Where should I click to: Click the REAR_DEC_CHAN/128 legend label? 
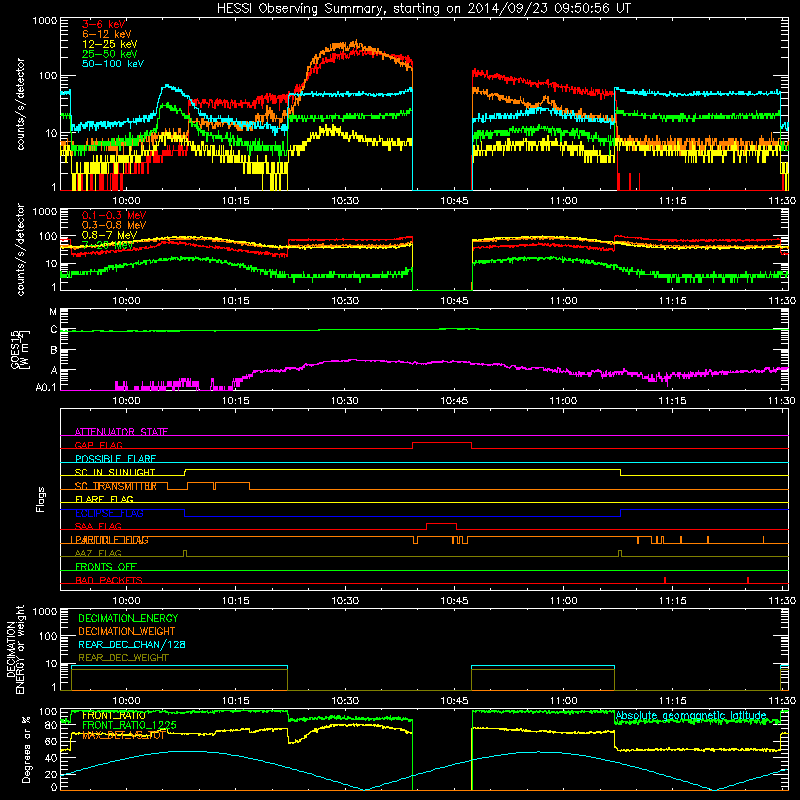coord(132,644)
